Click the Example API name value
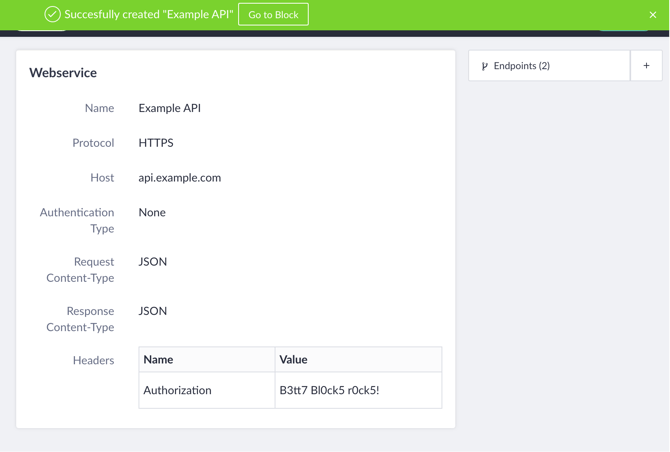This screenshot has width=670, height=452. point(170,108)
